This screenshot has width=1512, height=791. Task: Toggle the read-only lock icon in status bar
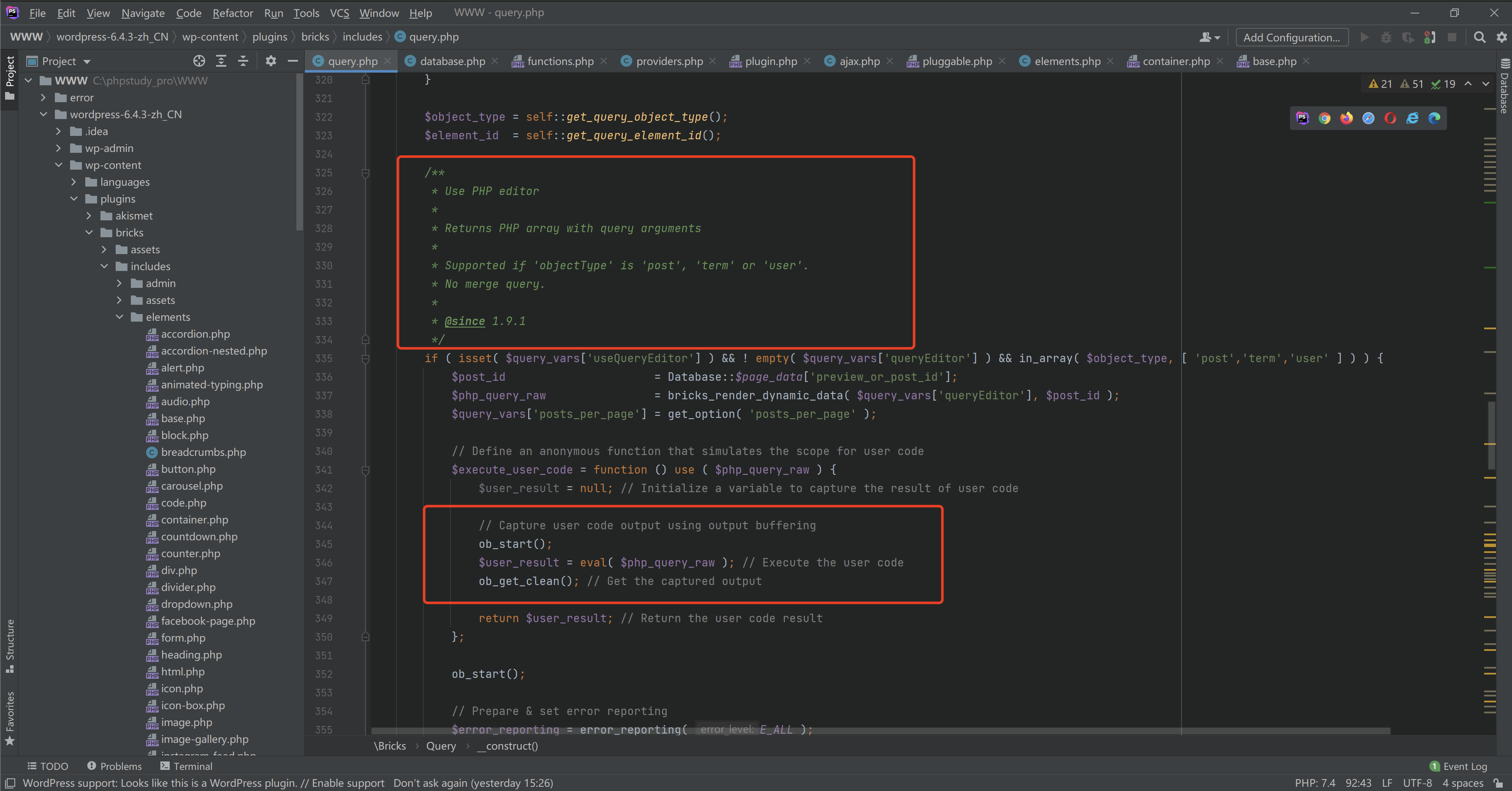pyautogui.click(x=1498, y=783)
